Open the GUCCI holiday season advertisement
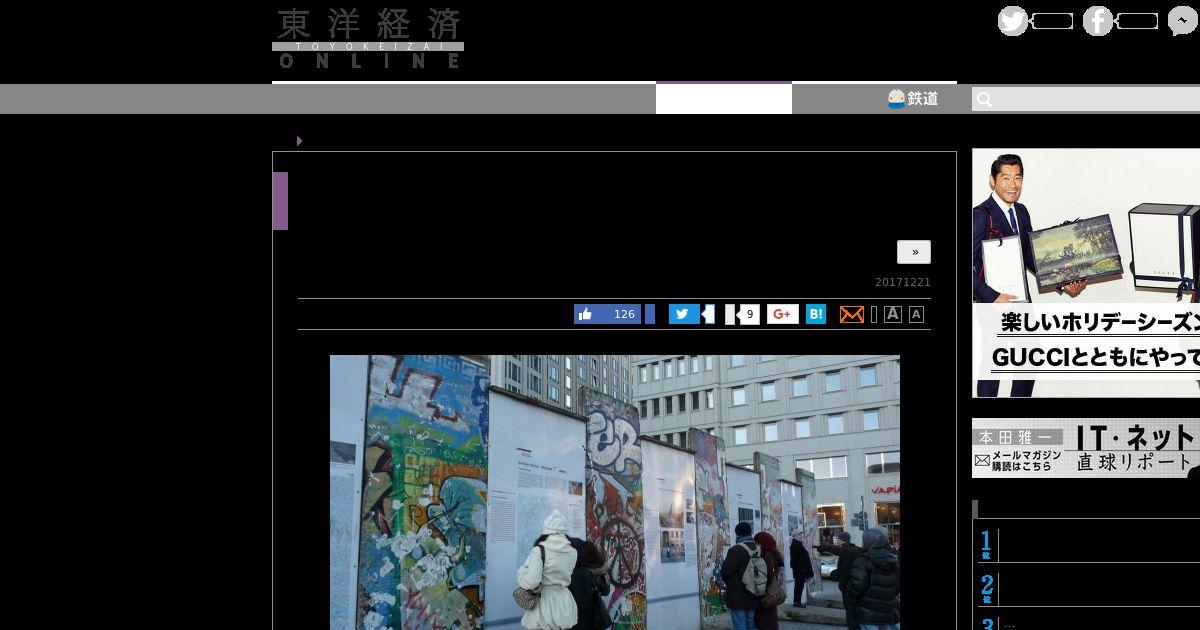1200x630 pixels. coord(1086,273)
